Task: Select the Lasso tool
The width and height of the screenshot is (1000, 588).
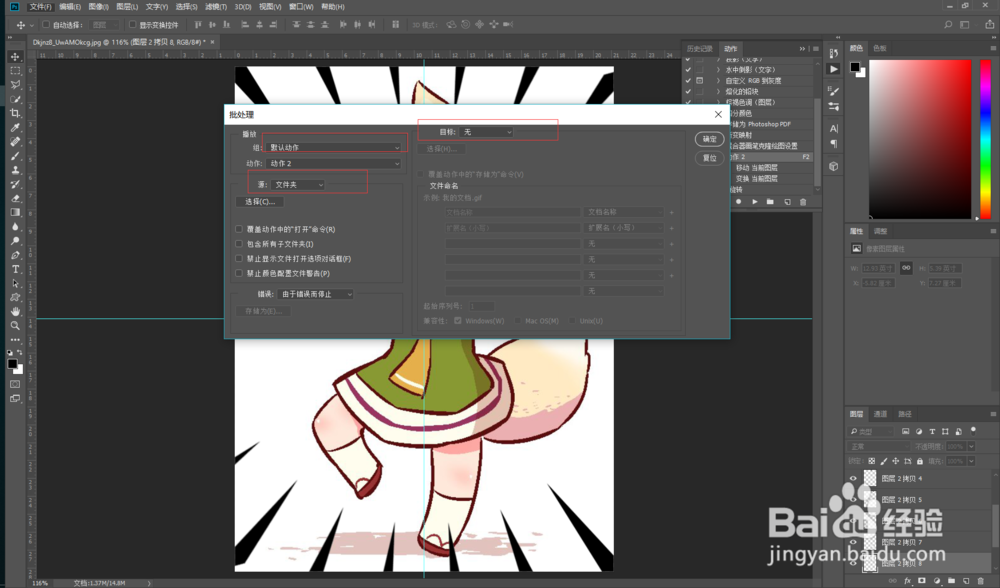Action: coord(15,85)
